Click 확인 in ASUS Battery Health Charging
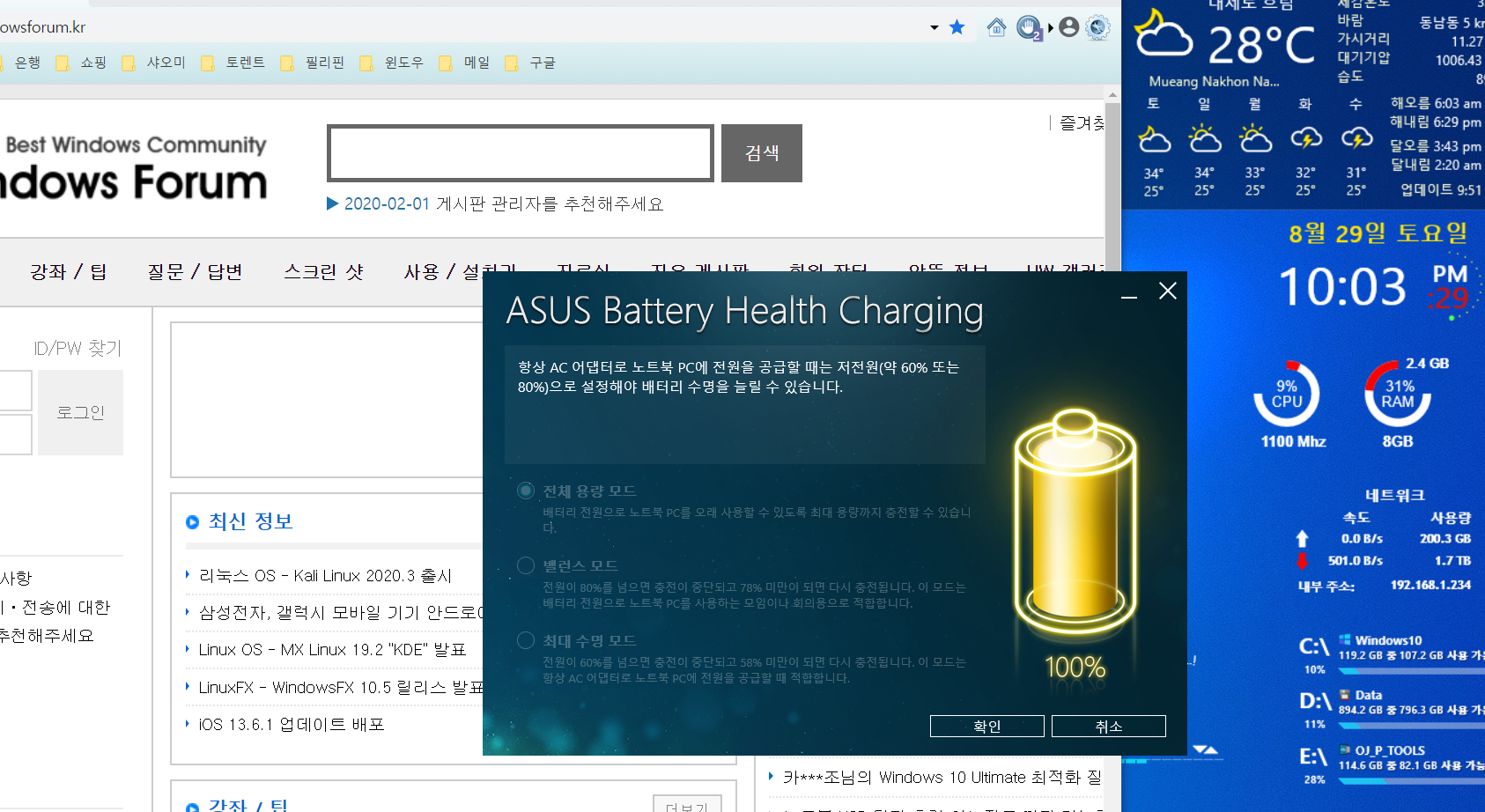 click(987, 727)
